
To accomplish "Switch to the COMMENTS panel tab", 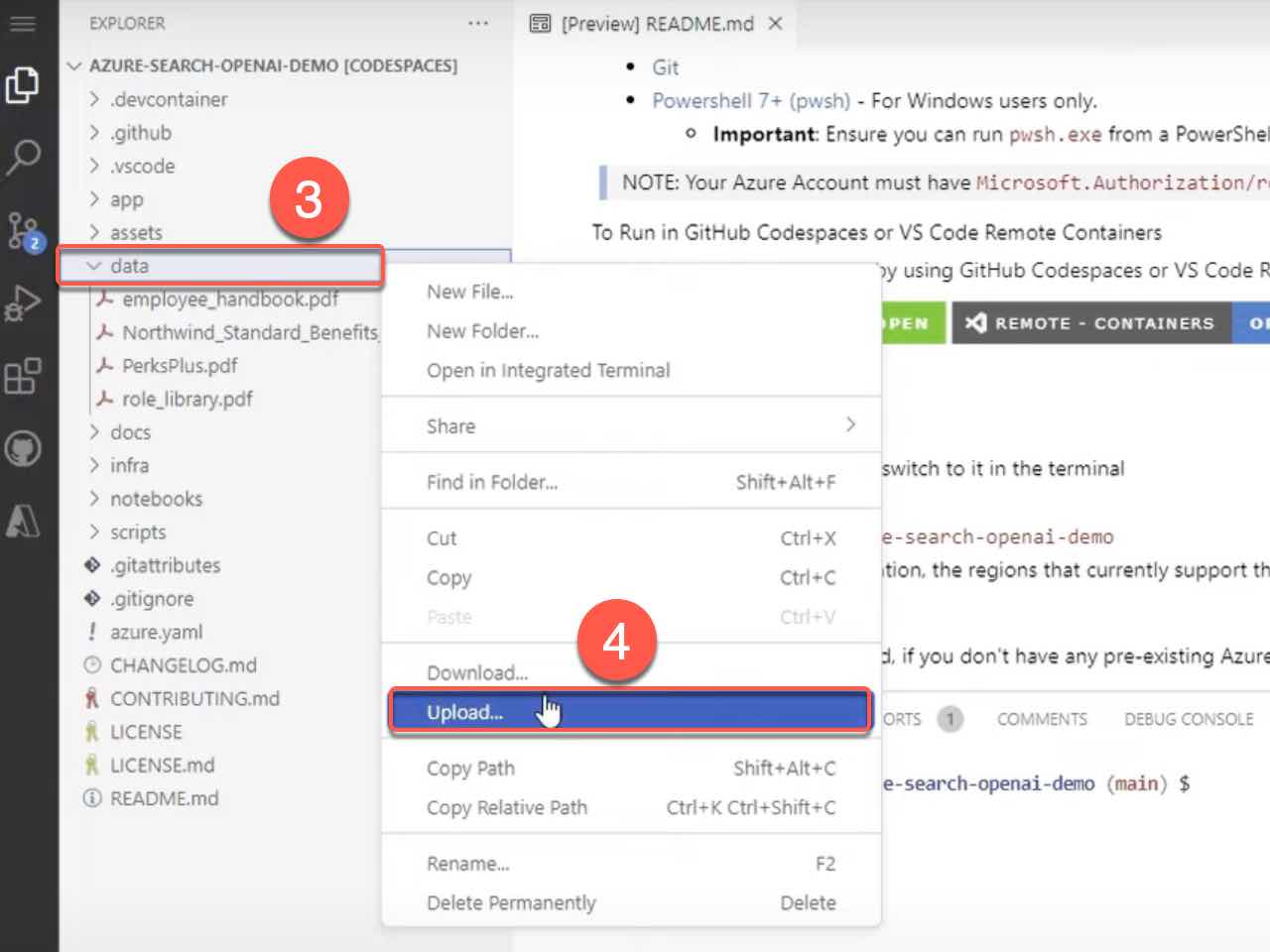I will (1042, 719).
